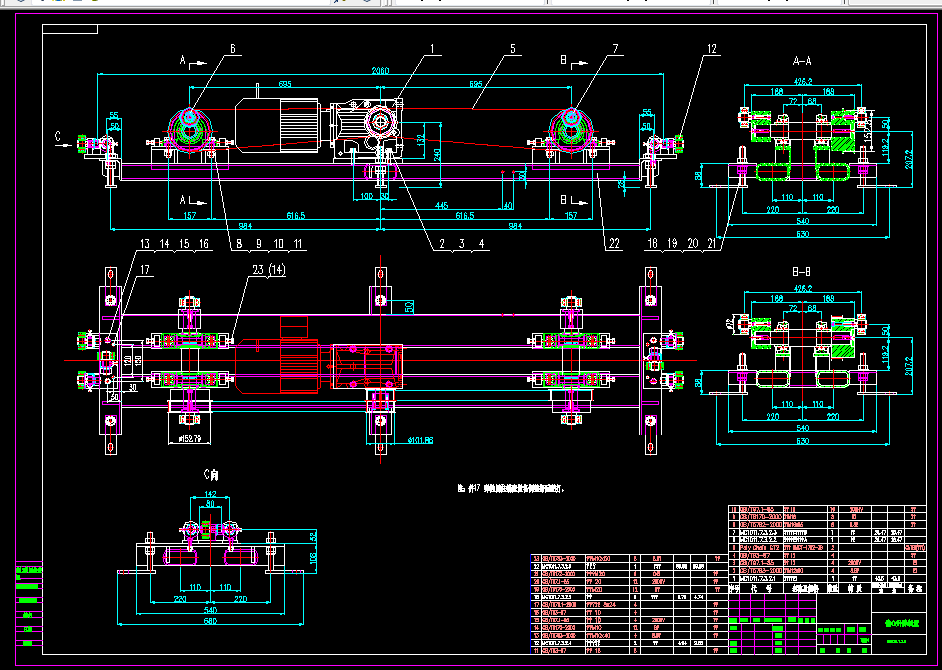The height and width of the screenshot is (670, 942).
Task: Pick the 630 dimension in section B-B
Action: [x=802, y=440]
